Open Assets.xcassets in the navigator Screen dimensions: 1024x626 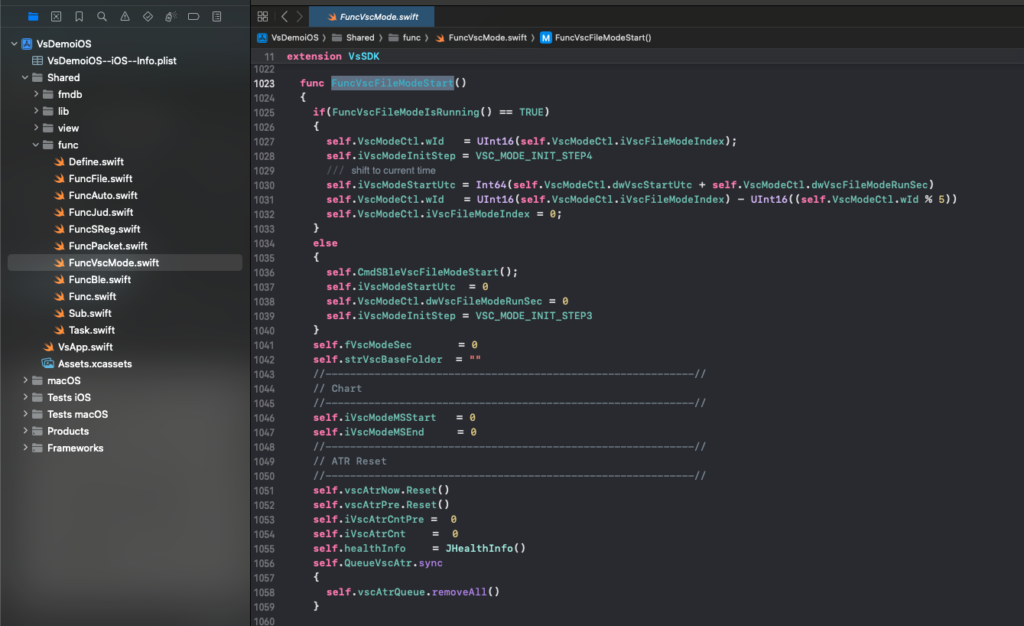[94, 364]
